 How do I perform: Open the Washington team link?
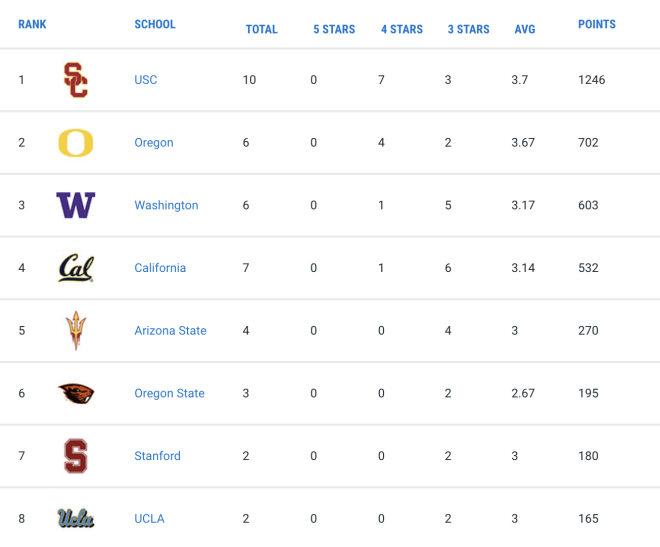166,205
